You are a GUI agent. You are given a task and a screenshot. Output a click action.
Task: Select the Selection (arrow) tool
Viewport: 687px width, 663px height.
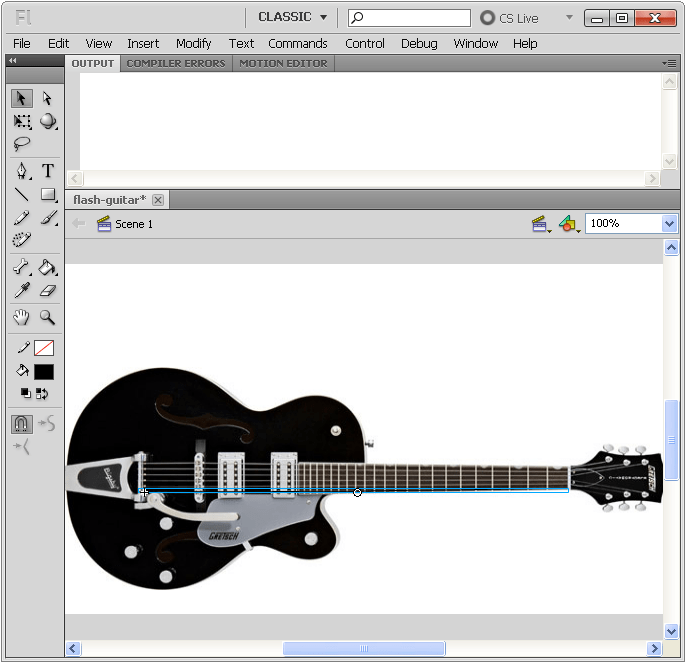[x=21, y=98]
